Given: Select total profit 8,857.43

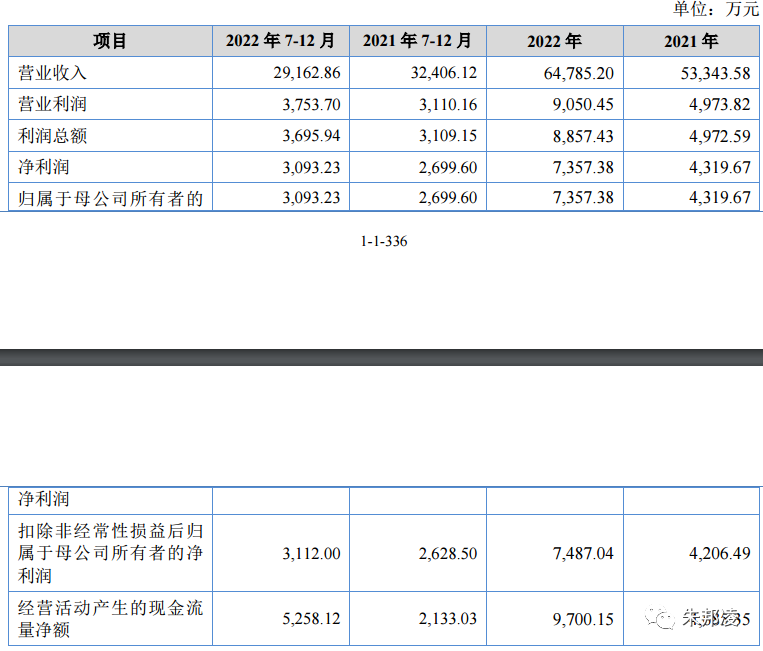Looking at the screenshot, I should click(583, 136).
